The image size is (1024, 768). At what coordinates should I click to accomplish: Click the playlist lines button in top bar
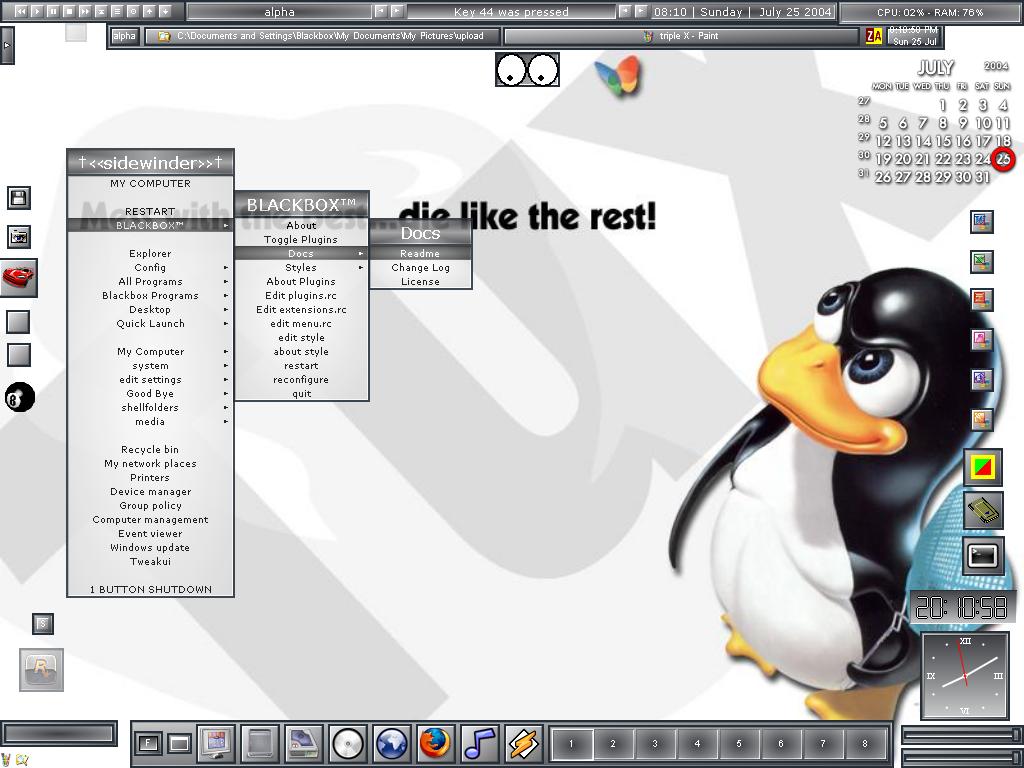coord(117,11)
